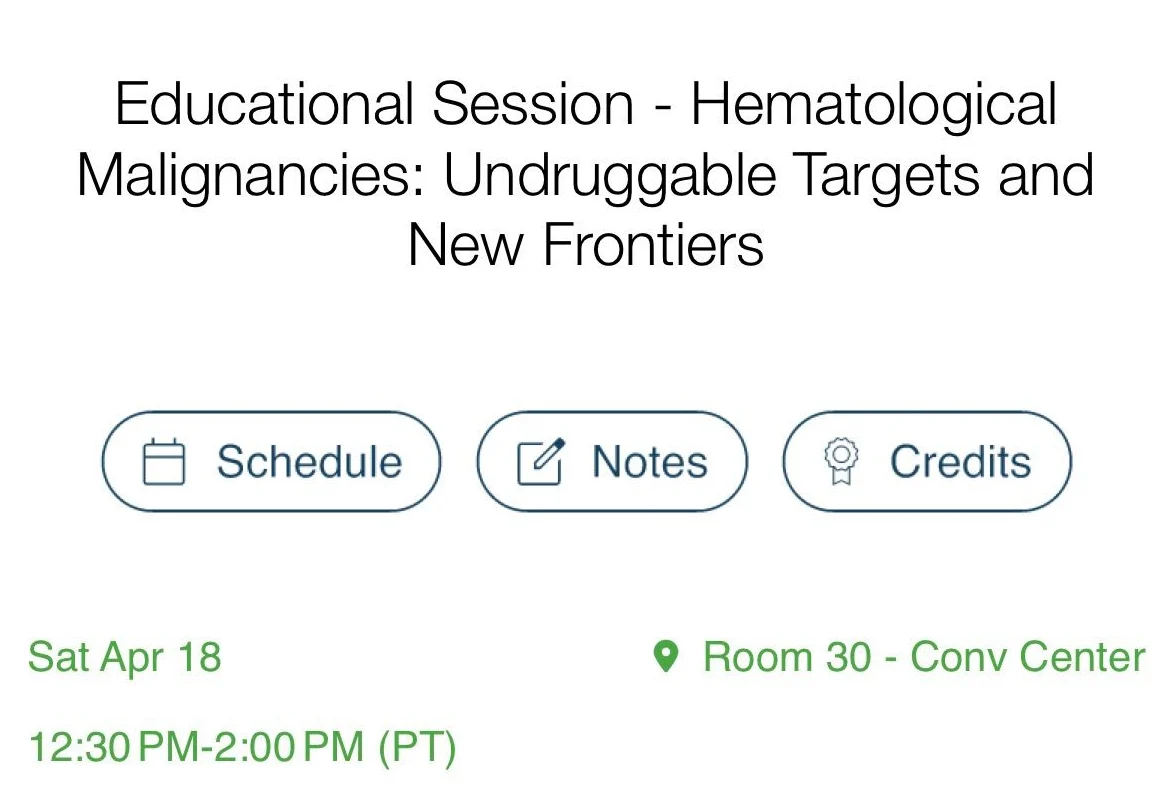This screenshot has height=807, width=1172.
Task: Open Notes using its text label
Action: point(649,462)
